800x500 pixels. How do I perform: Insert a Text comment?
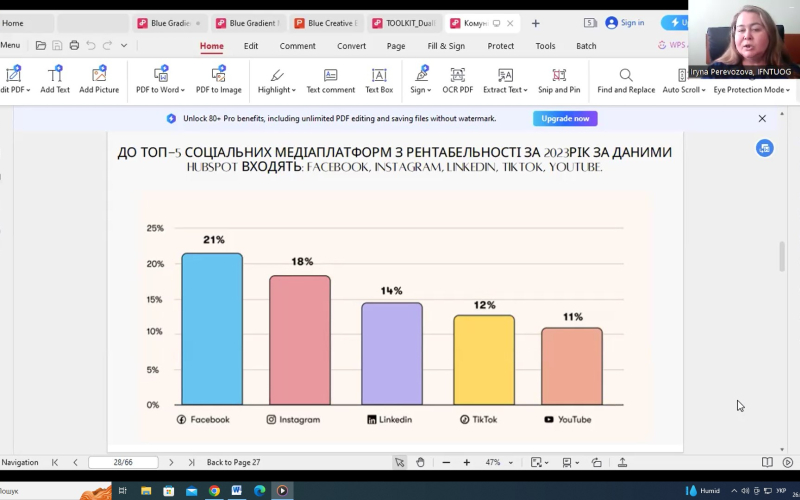[x=331, y=80]
